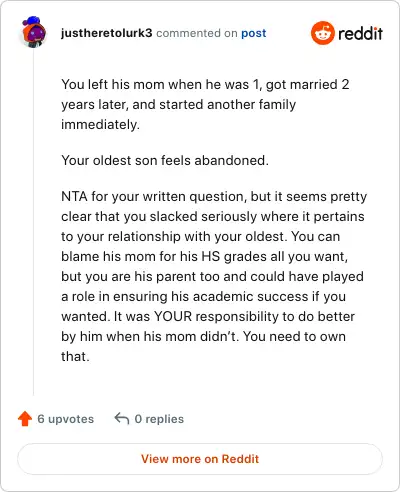Select the "6 upvotes" count label
This screenshot has height=492, width=400.
tap(65, 419)
